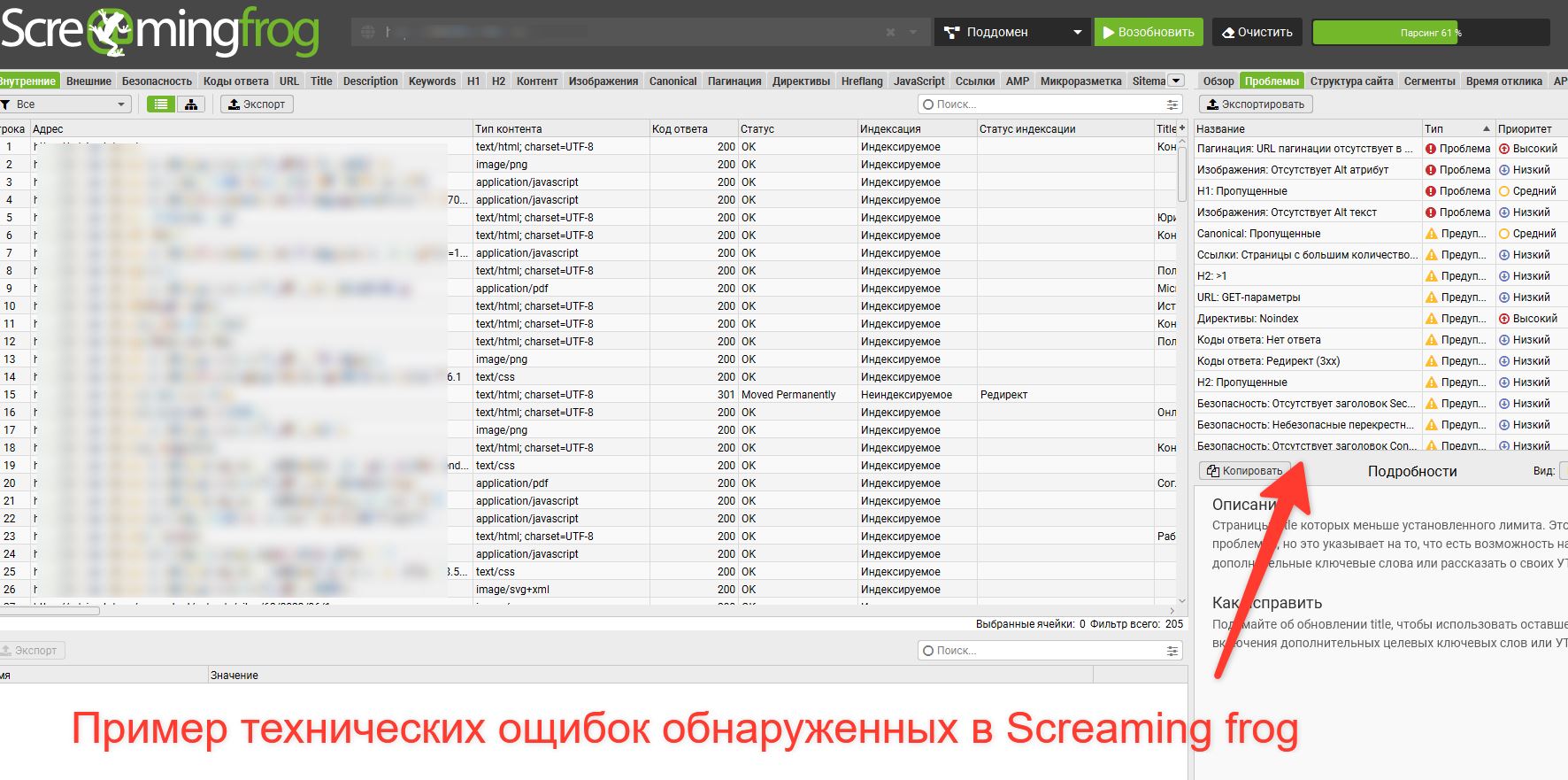Sort by the Код ответа column
The width and height of the screenshot is (1568, 780).
tap(694, 128)
